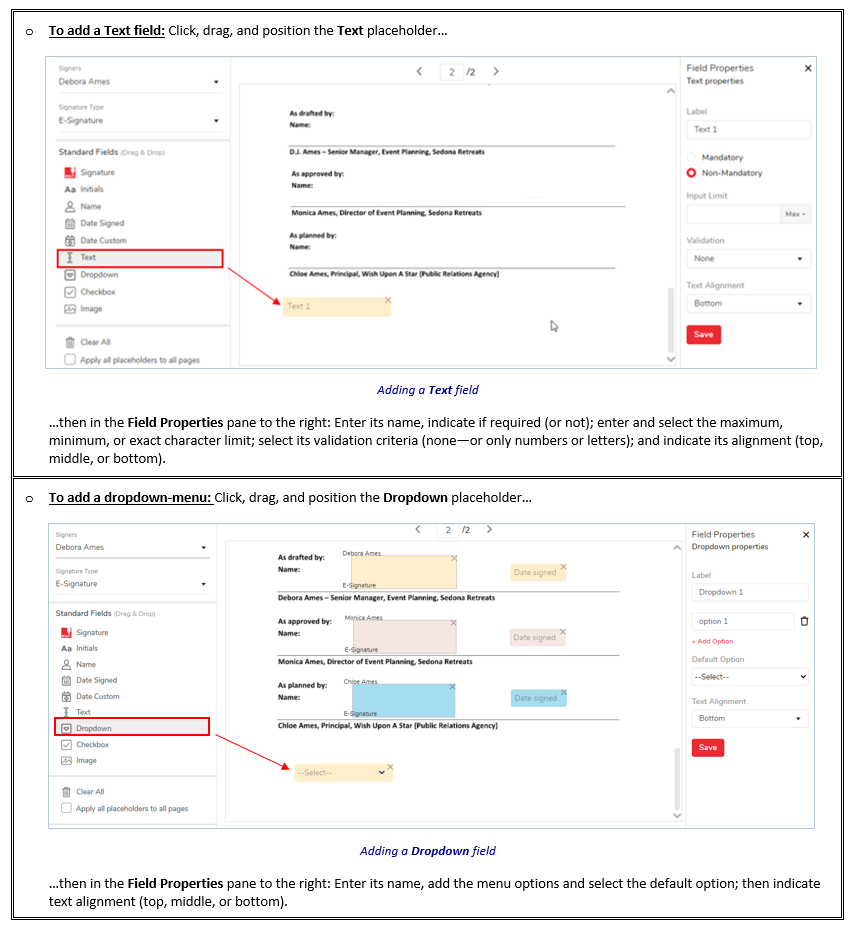The height and width of the screenshot is (932, 852).
Task: Remove the --Select-- placeholder with its X
Action: (x=390, y=767)
